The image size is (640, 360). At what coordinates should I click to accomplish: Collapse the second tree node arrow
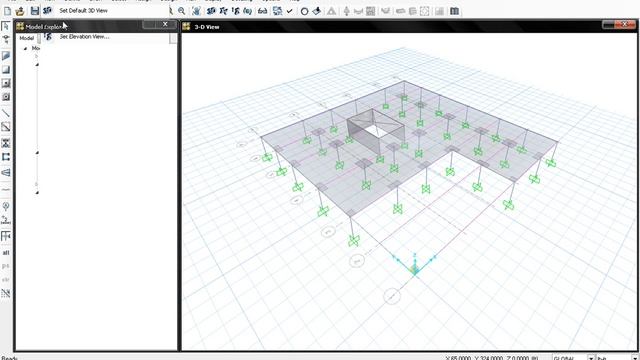click(37, 64)
